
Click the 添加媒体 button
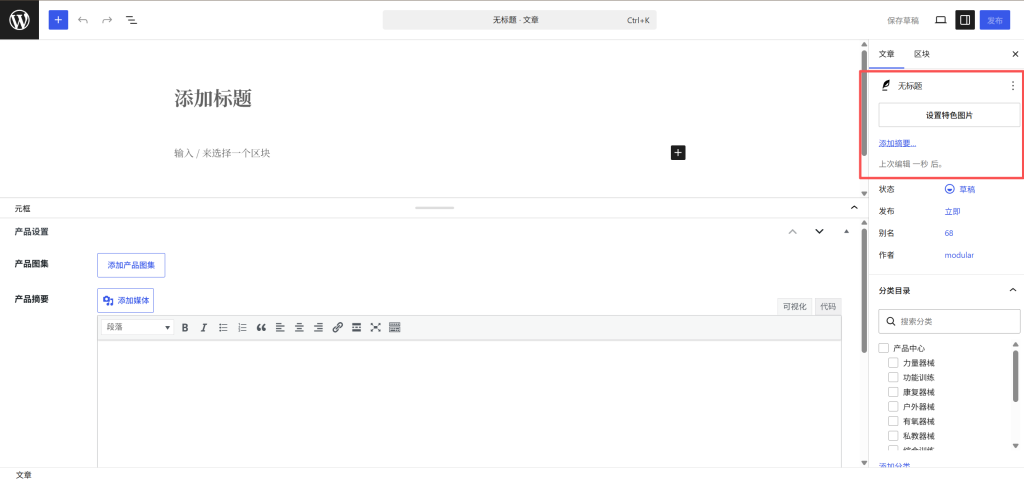pyautogui.click(x=125, y=300)
